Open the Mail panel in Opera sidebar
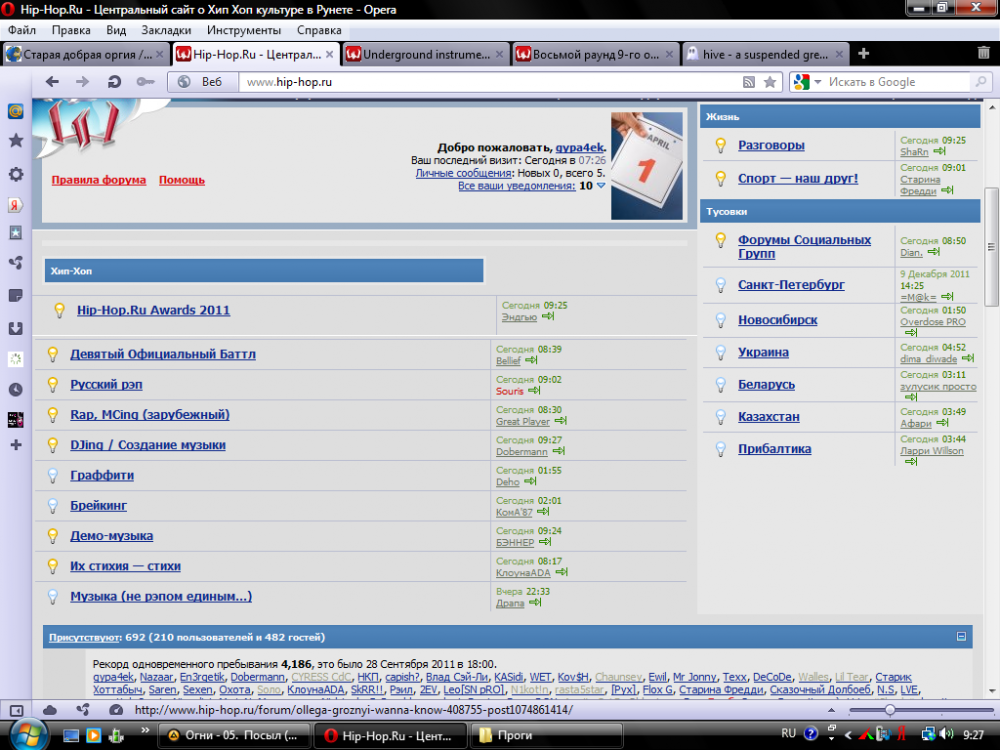Viewport: 1000px width, 750px height. click(15, 111)
